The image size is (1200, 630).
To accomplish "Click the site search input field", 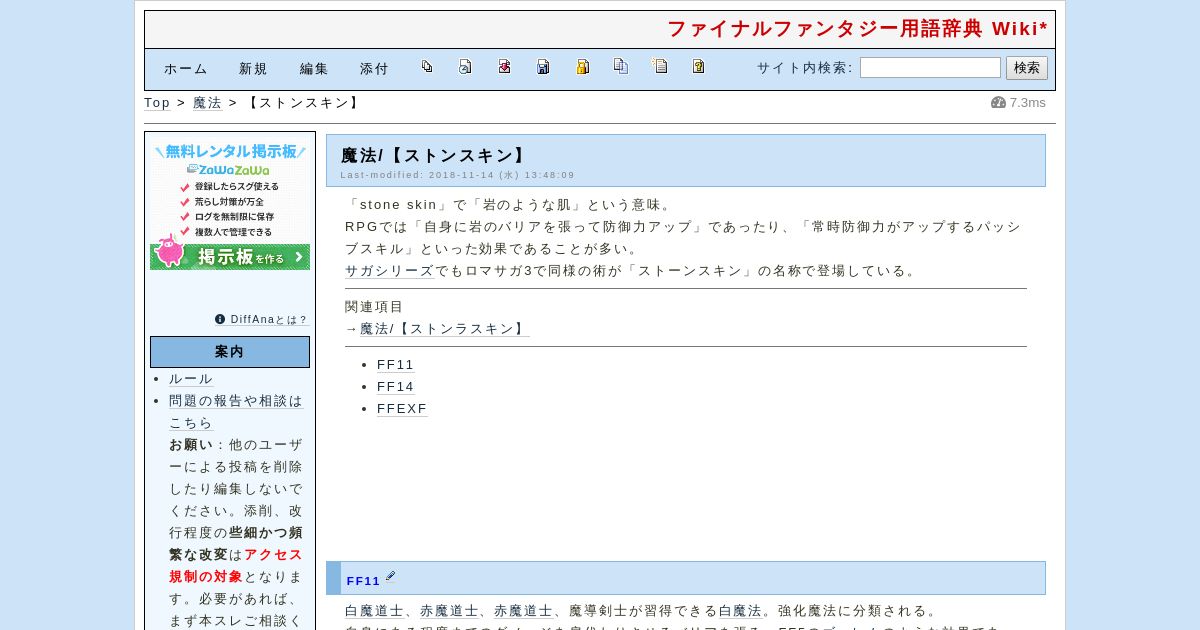I will 930,67.
